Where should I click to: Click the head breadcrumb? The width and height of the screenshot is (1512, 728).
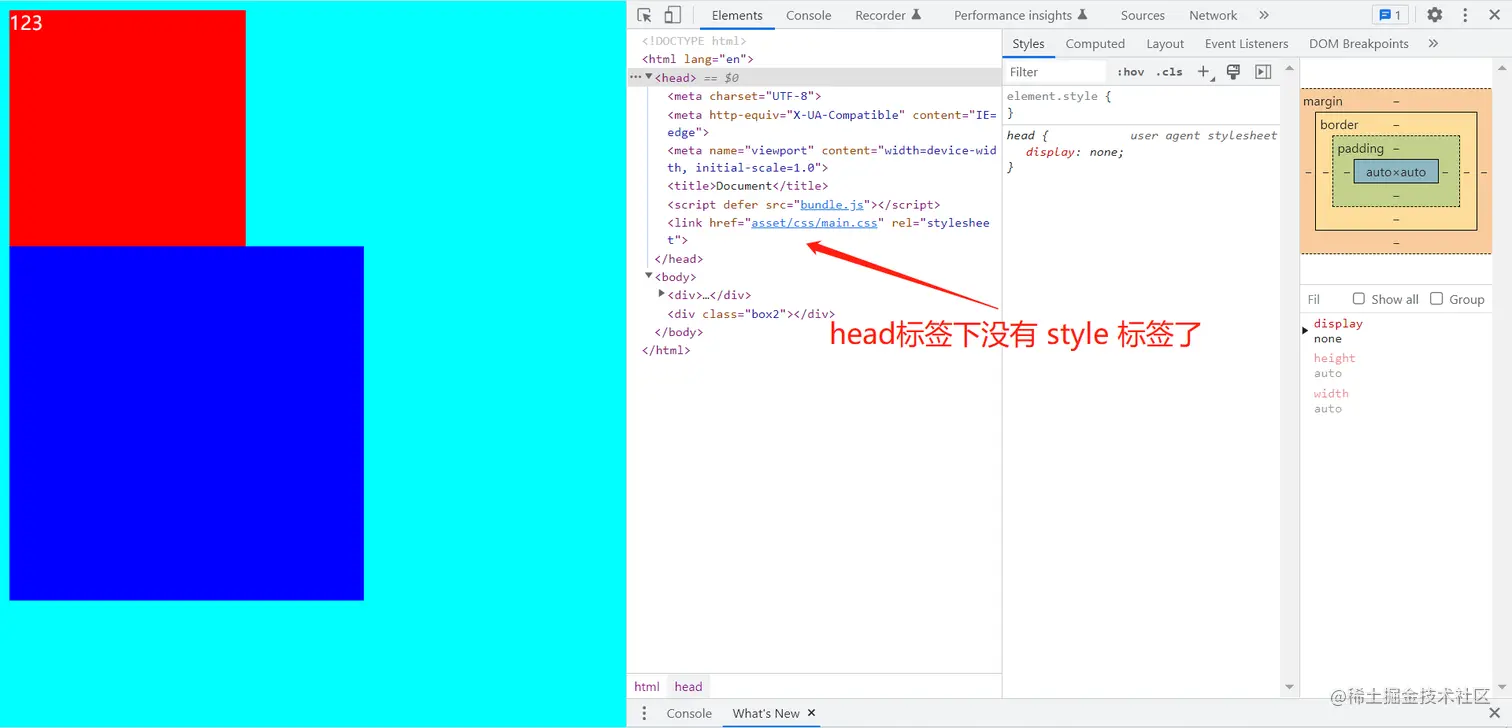click(x=688, y=686)
